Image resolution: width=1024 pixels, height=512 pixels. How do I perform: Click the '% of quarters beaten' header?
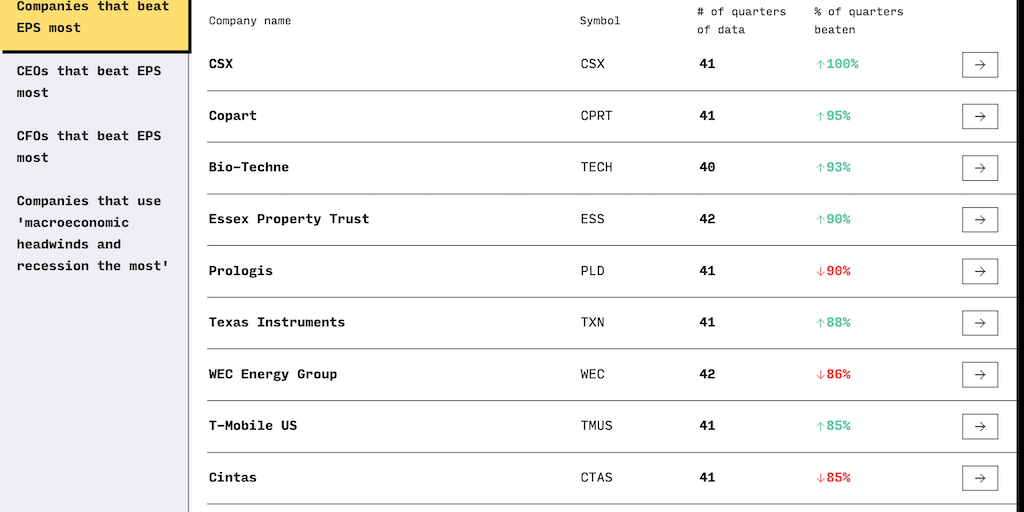coord(858,21)
